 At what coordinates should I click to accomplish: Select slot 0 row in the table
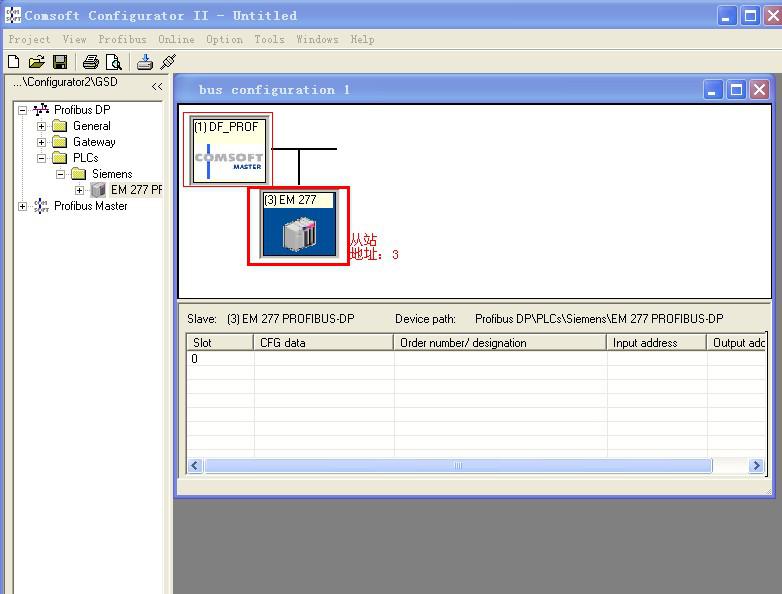coord(476,359)
